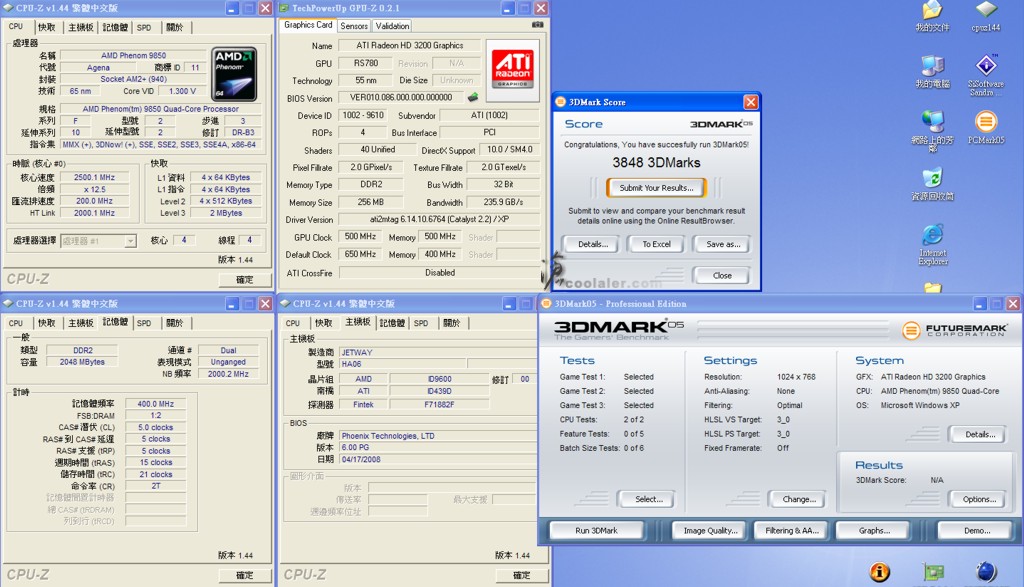Open the cpuz144 desktop icon
Viewport: 1024px width, 587px height.
click(x=985, y=16)
